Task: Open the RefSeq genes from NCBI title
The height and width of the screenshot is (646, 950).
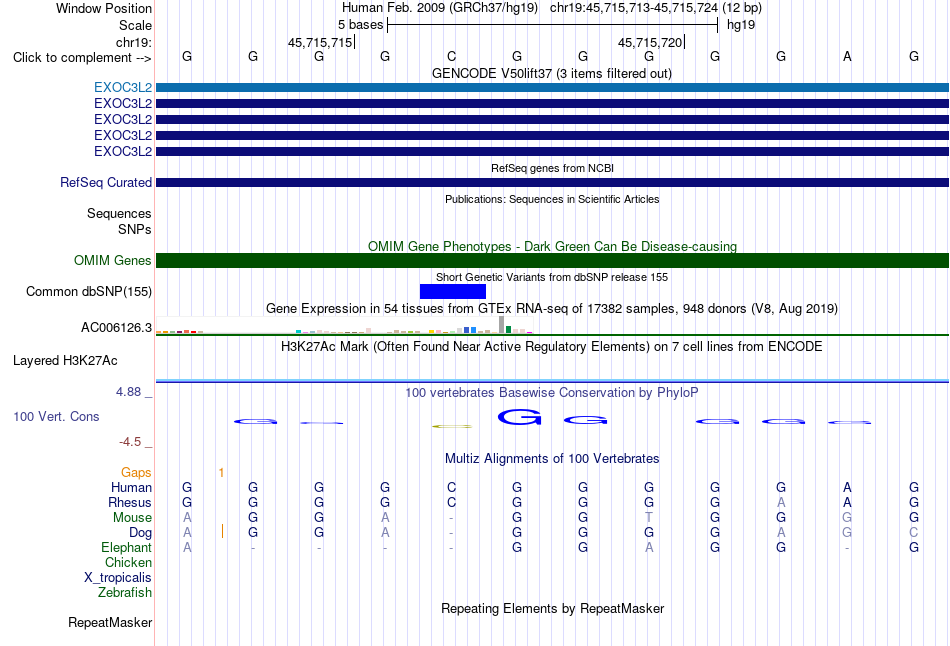Action: point(553,168)
